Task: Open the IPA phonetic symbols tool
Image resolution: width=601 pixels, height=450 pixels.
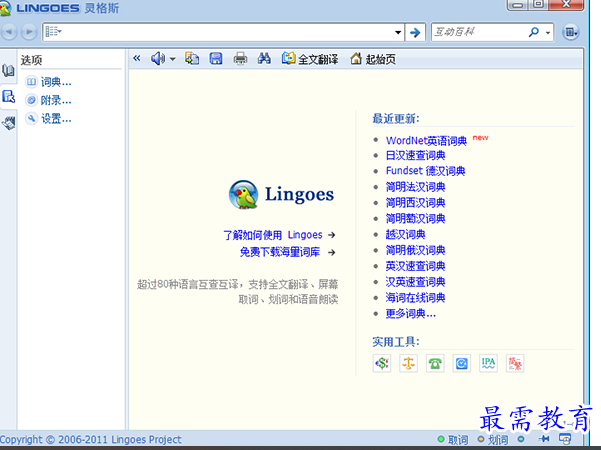Action: [x=488, y=363]
